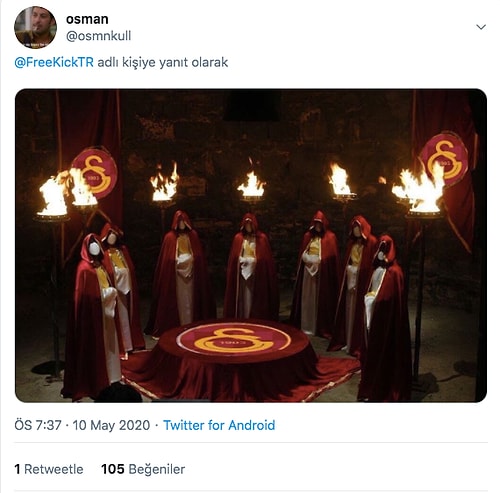Open the @FreeKickTR mention link
500x493 pixels.
(54, 62)
